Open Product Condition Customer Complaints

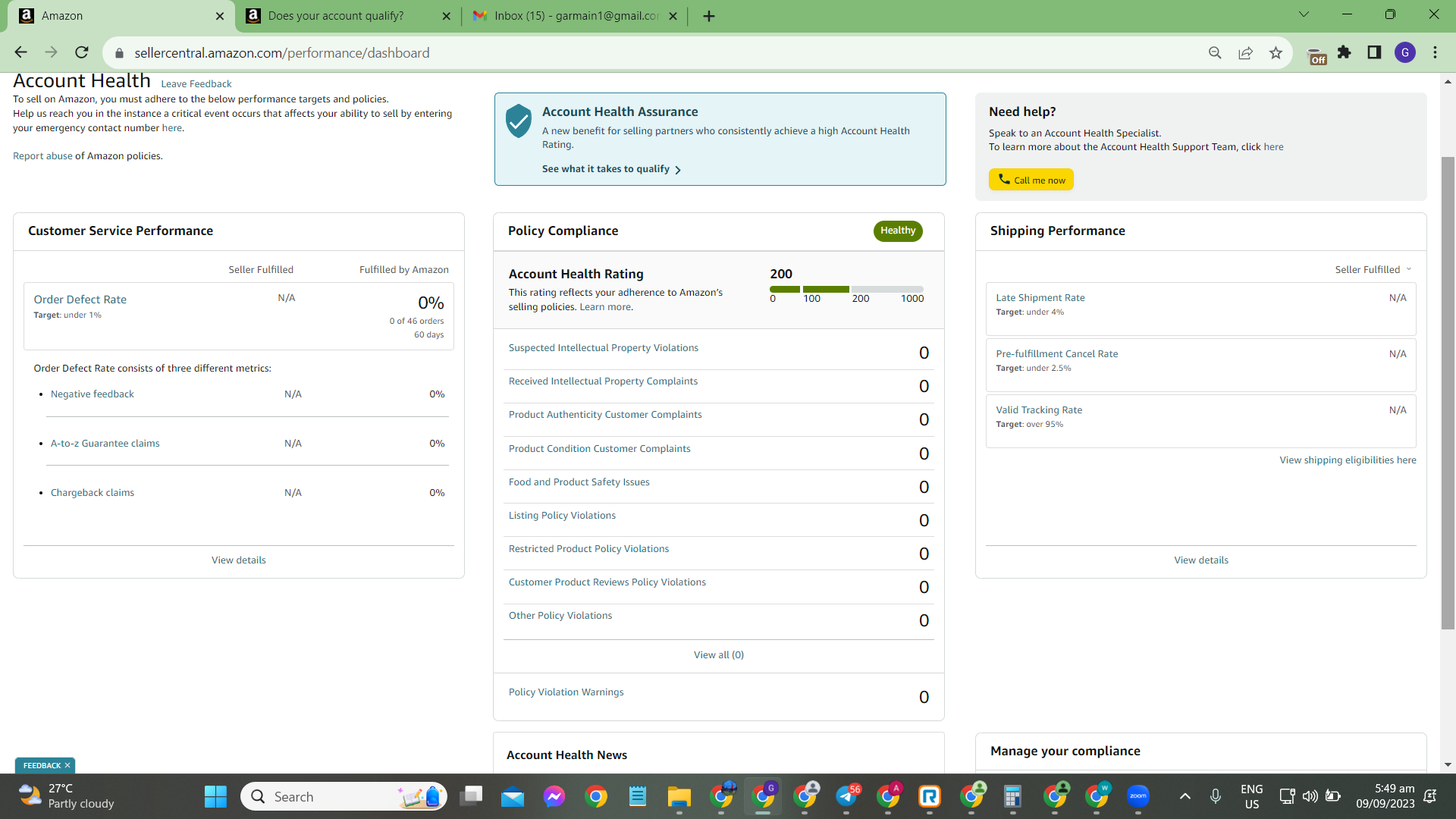(600, 449)
